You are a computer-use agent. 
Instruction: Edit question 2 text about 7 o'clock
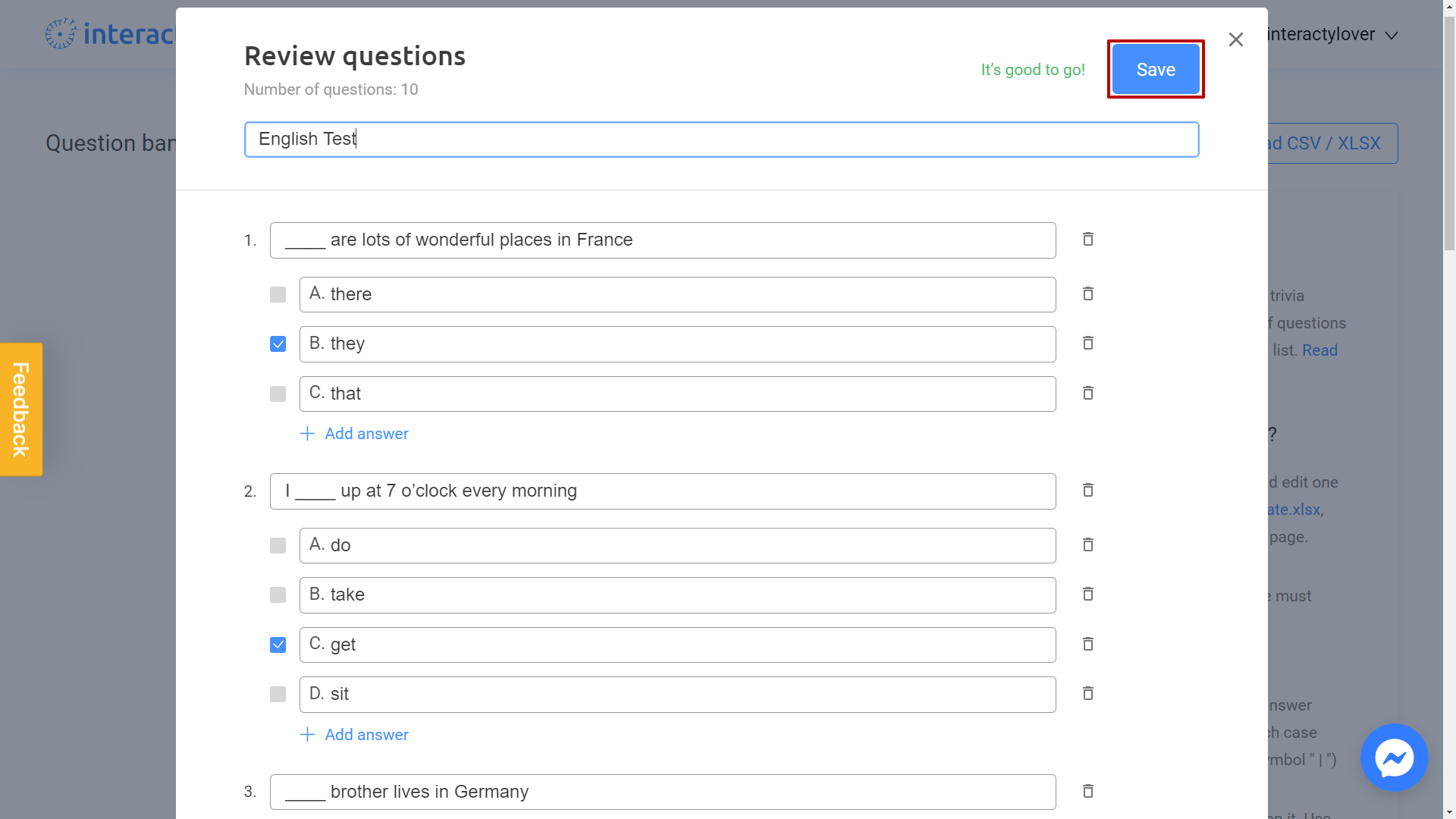[663, 491]
